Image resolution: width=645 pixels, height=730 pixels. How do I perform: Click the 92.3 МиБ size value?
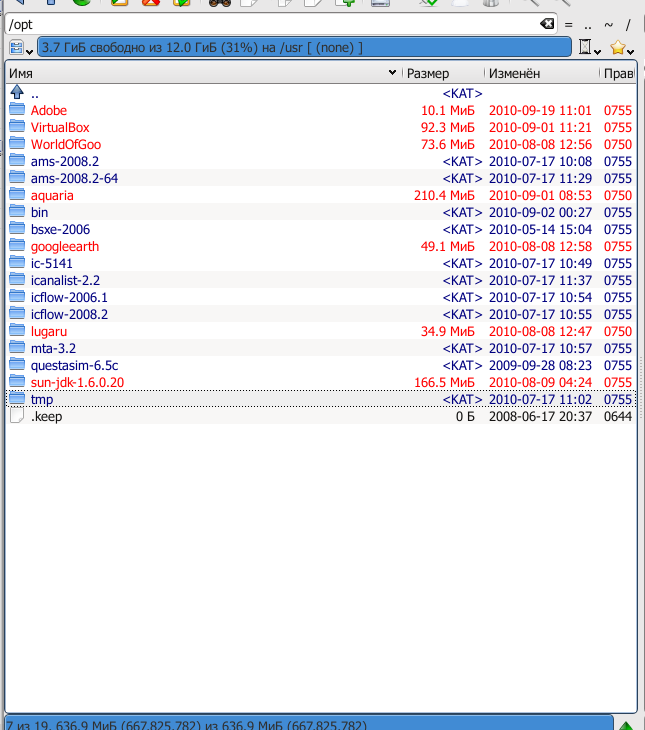point(448,128)
